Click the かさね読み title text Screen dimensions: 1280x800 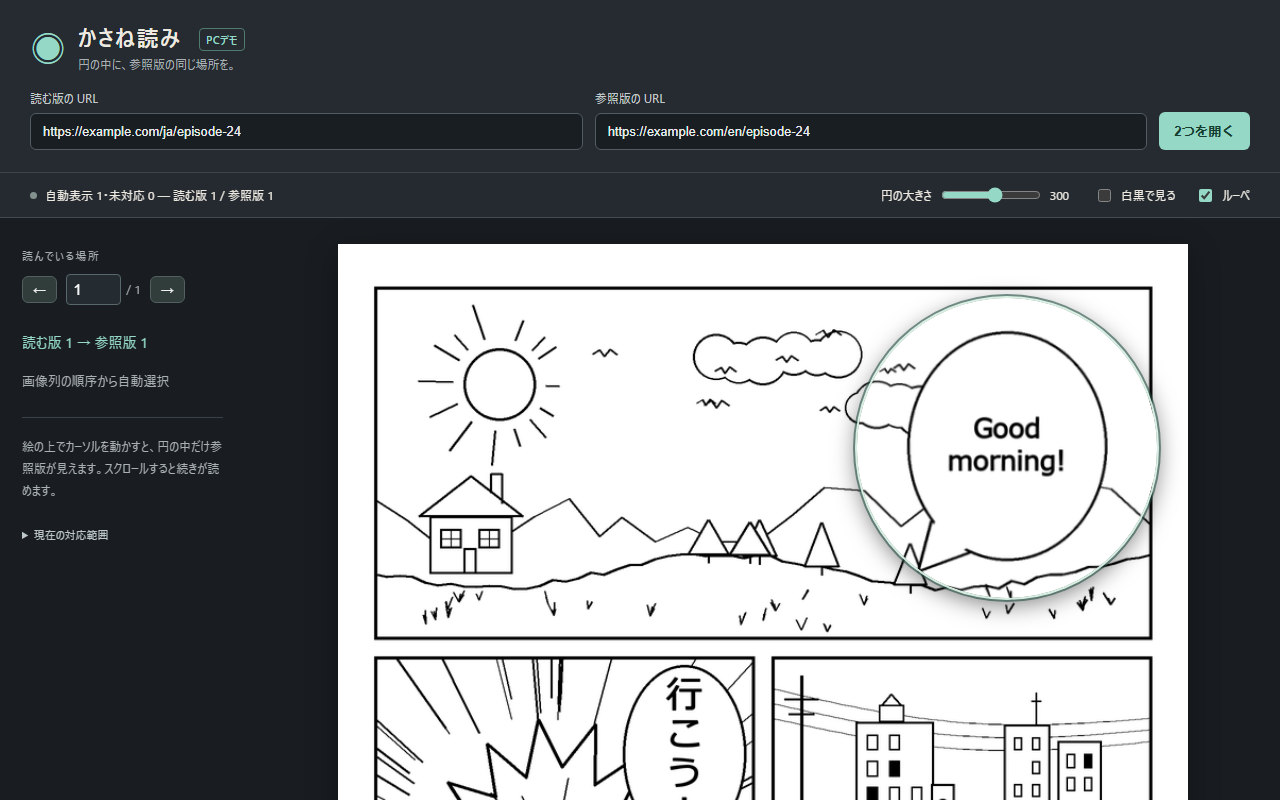coord(129,38)
